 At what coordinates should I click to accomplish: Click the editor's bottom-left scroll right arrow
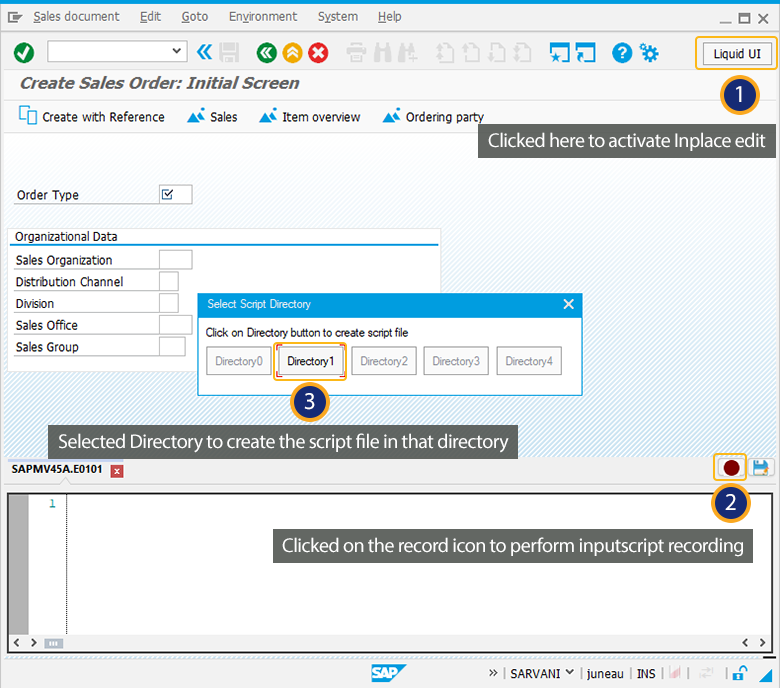pyautogui.click(x=33, y=642)
